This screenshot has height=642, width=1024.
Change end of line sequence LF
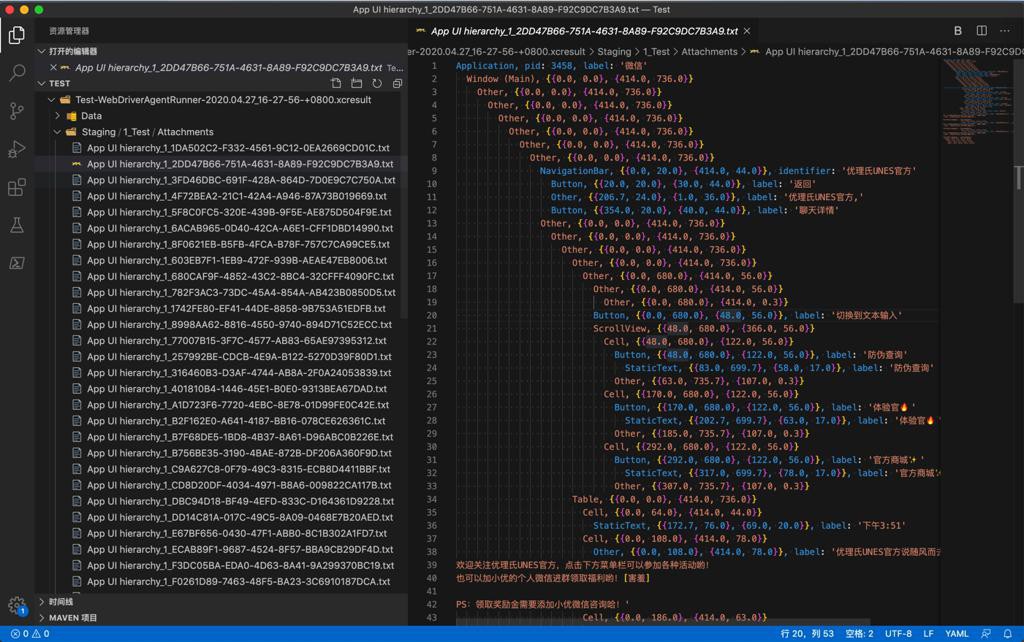coord(928,634)
